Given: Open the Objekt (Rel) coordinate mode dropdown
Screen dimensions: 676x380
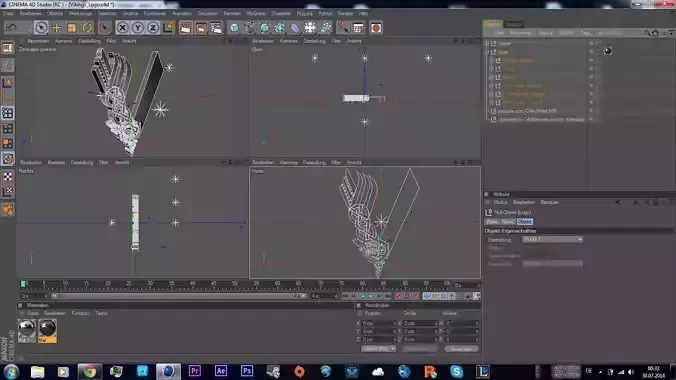Looking at the screenshot, I should (x=378, y=349).
